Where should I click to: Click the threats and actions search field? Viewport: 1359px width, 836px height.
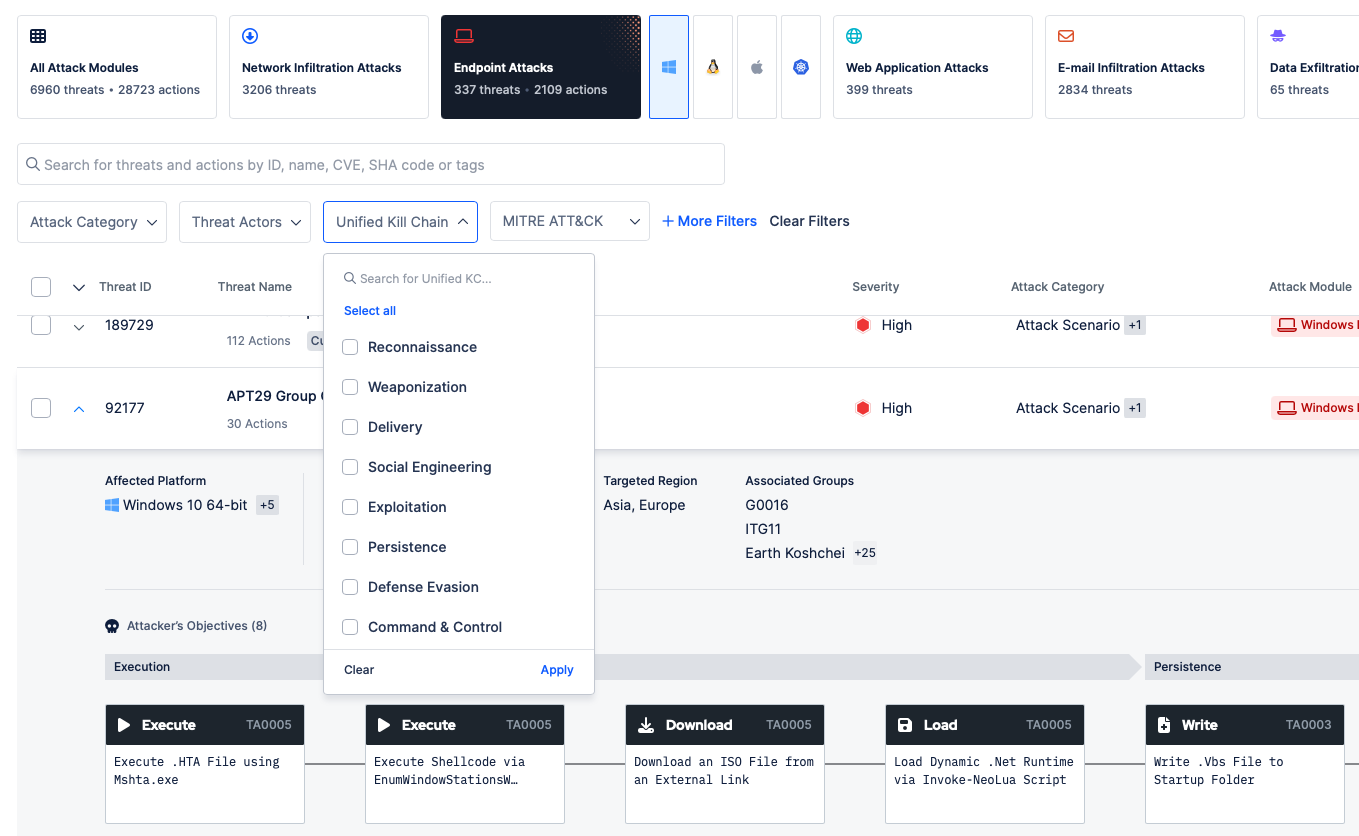[370, 165]
